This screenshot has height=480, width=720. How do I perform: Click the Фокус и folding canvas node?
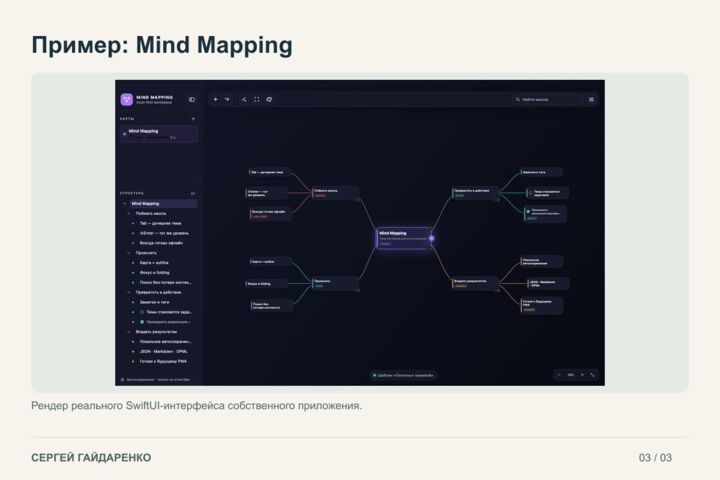(x=267, y=283)
